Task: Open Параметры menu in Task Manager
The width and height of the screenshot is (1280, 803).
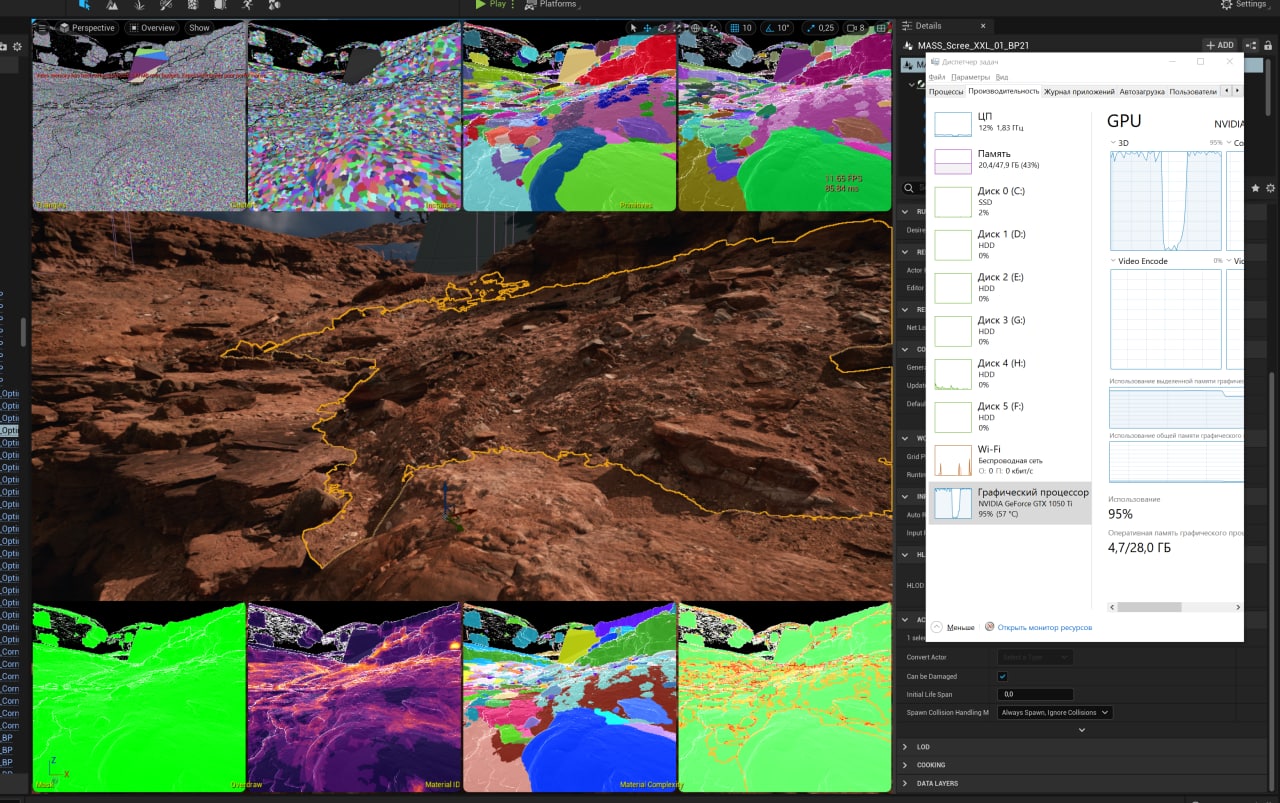Action: [970, 77]
